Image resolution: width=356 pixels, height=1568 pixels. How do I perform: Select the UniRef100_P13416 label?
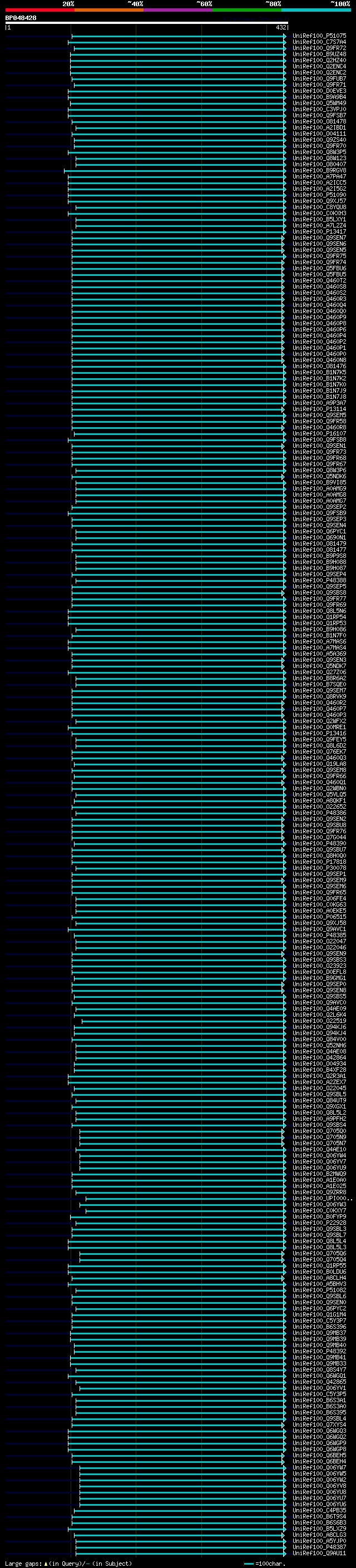pyautogui.click(x=319, y=734)
